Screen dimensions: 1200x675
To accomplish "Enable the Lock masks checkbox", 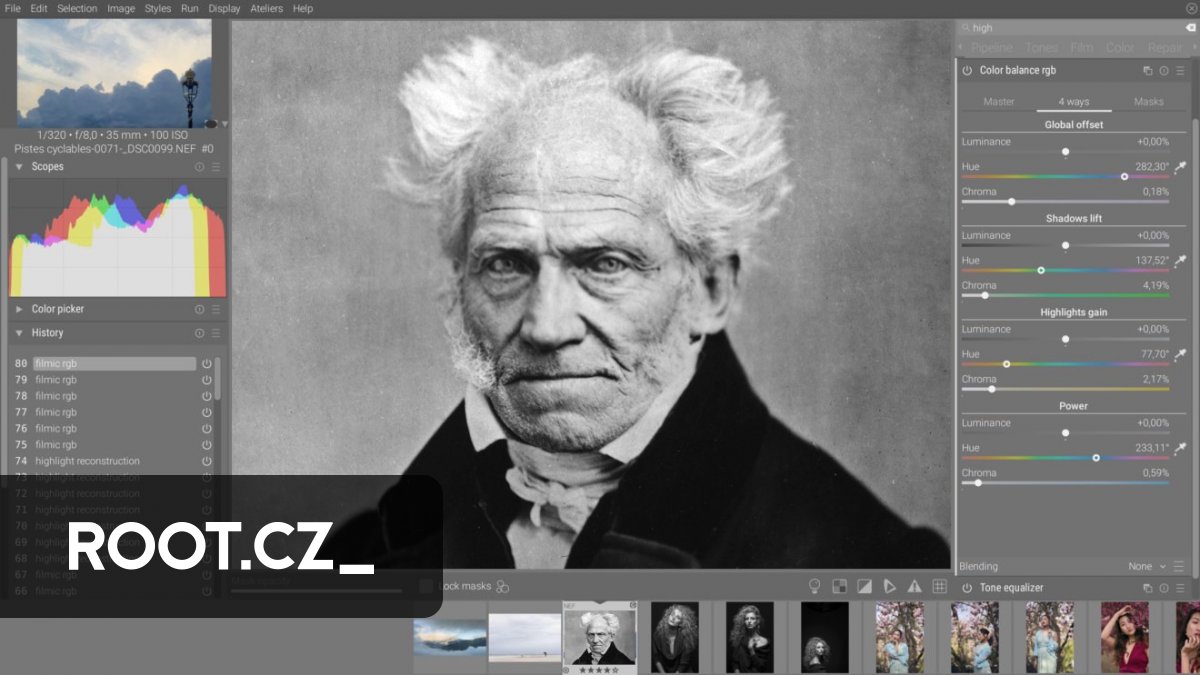I will pyautogui.click(x=425, y=587).
